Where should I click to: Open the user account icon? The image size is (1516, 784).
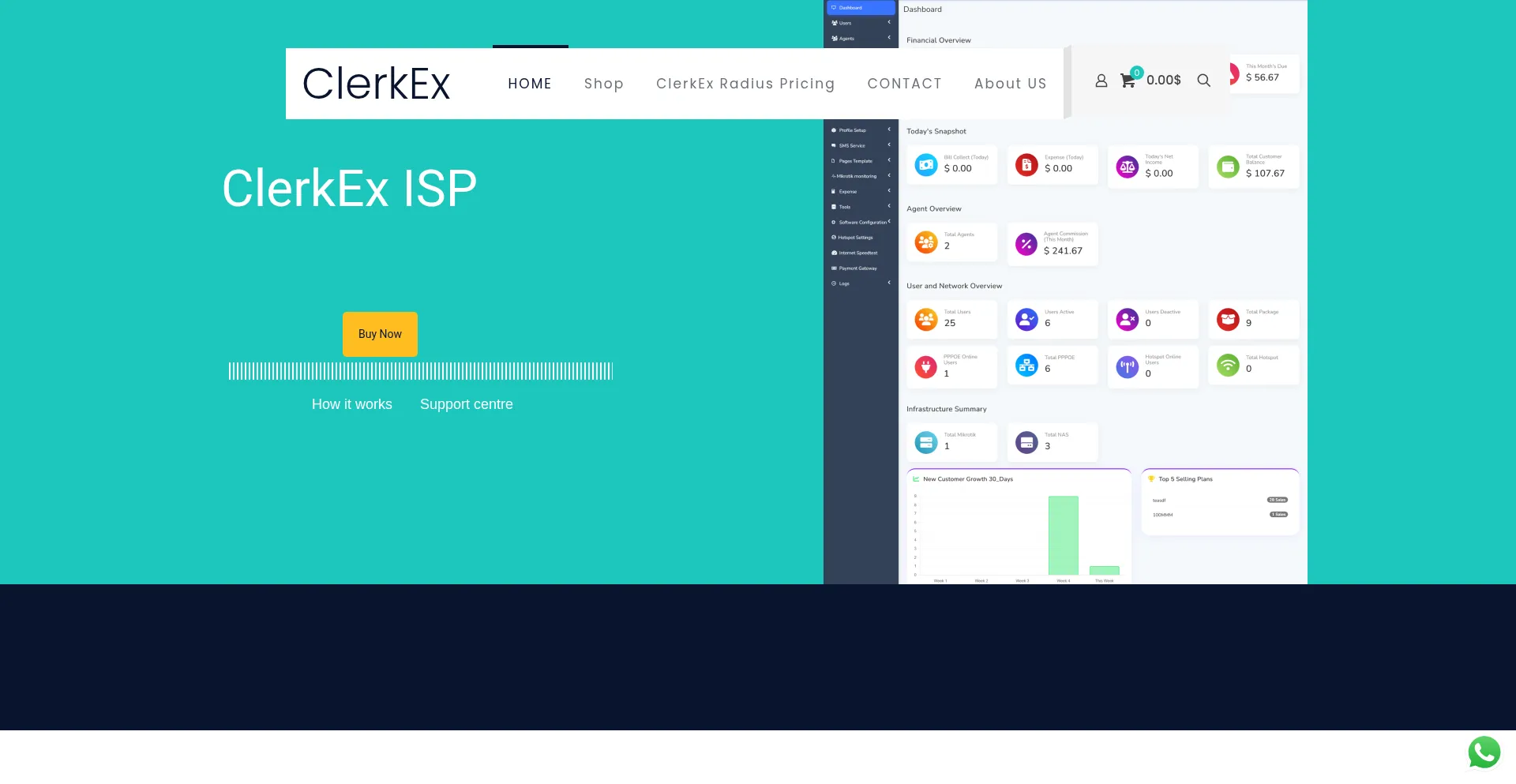pyautogui.click(x=1101, y=80)
